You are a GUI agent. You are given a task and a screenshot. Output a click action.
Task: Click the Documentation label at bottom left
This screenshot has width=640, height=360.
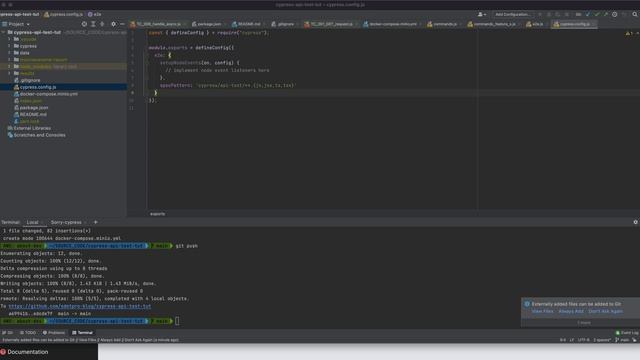coord(27,352)
